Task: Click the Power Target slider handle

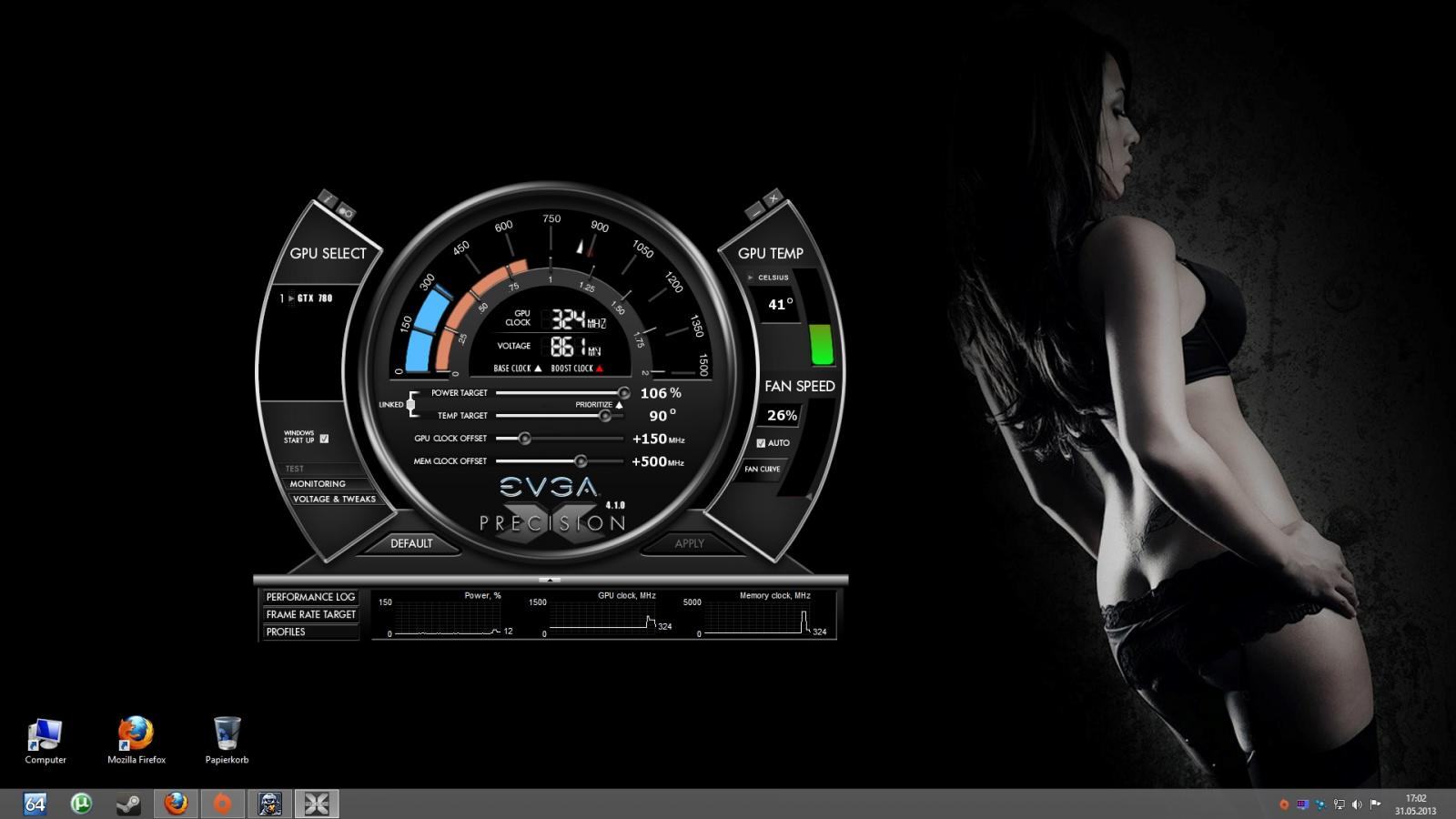Action: click(623, 393)
